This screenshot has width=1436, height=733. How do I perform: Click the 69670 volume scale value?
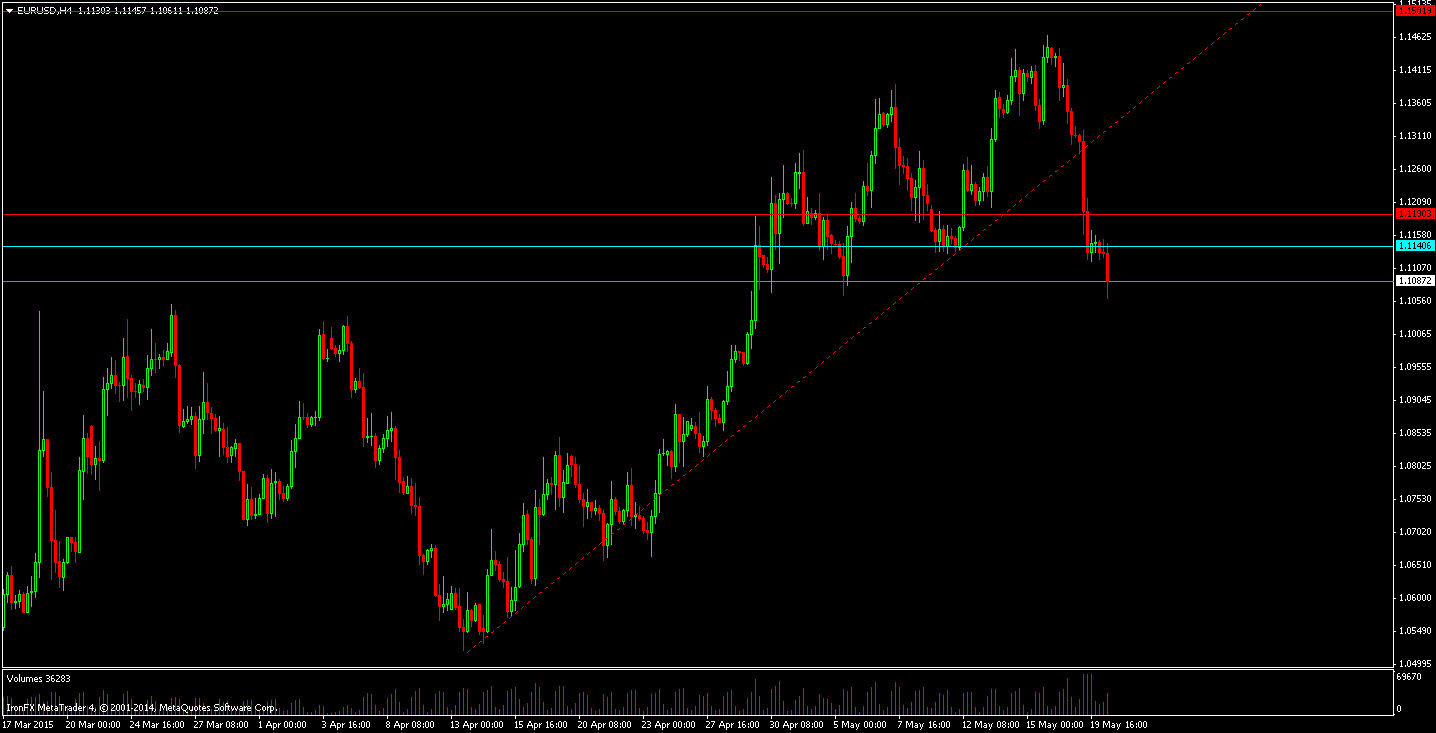[1410, 677]
